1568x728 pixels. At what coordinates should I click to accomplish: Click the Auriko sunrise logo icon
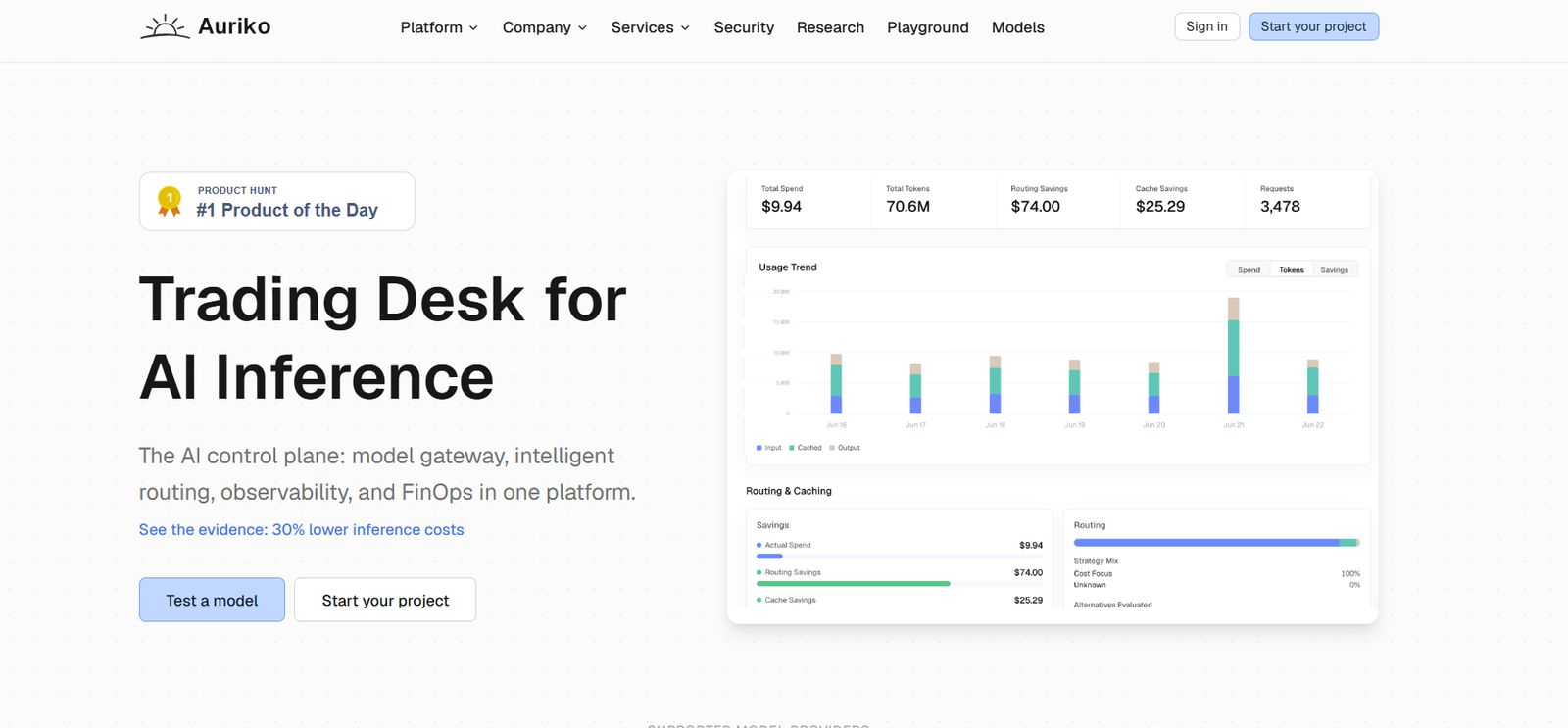pos(165,26)
